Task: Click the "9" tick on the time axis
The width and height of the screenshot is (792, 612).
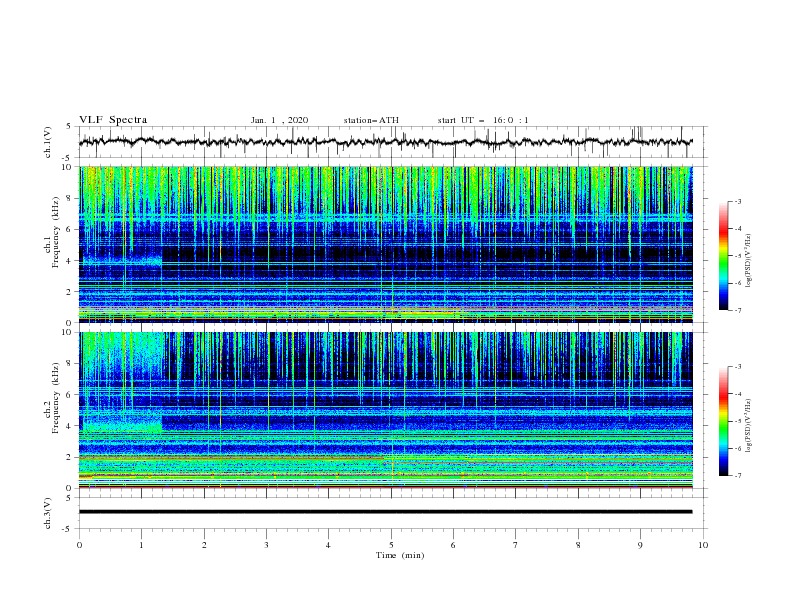Action: click(640, 545)
